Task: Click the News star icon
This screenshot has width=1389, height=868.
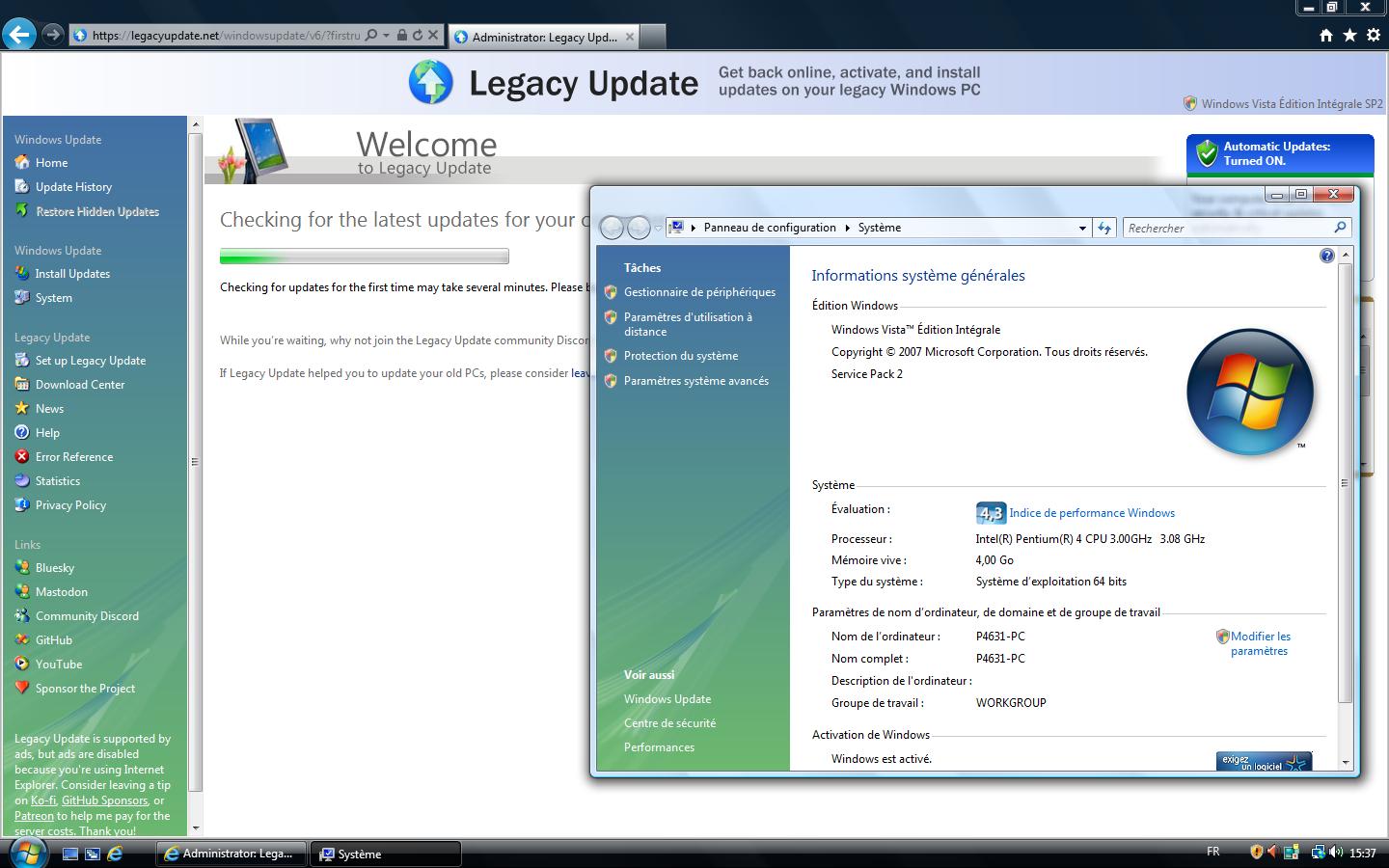Action: [x=22, y=409]
